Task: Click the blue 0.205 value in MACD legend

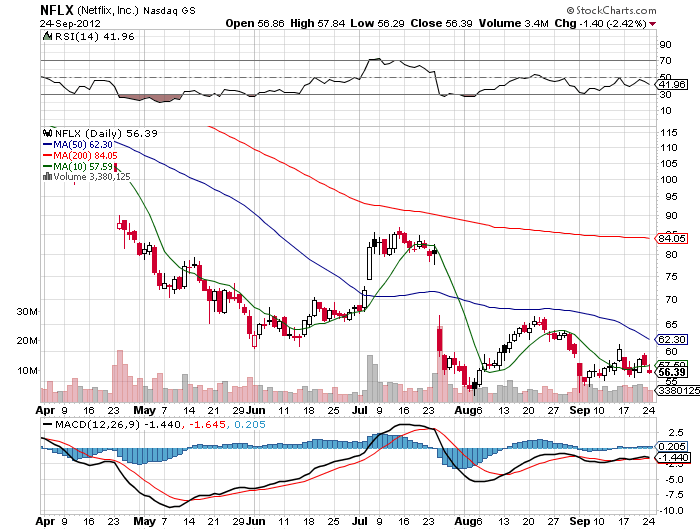Action: (250, 425)
